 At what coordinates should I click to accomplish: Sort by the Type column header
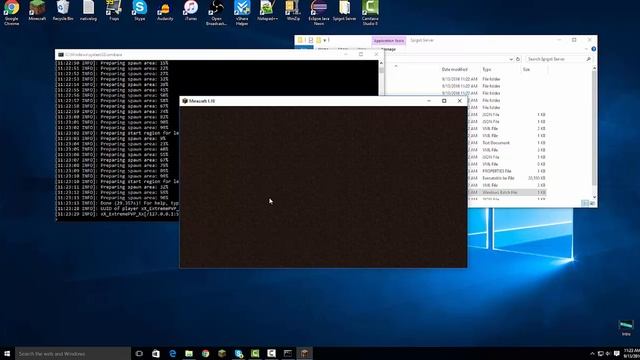[x=487, y=69]
